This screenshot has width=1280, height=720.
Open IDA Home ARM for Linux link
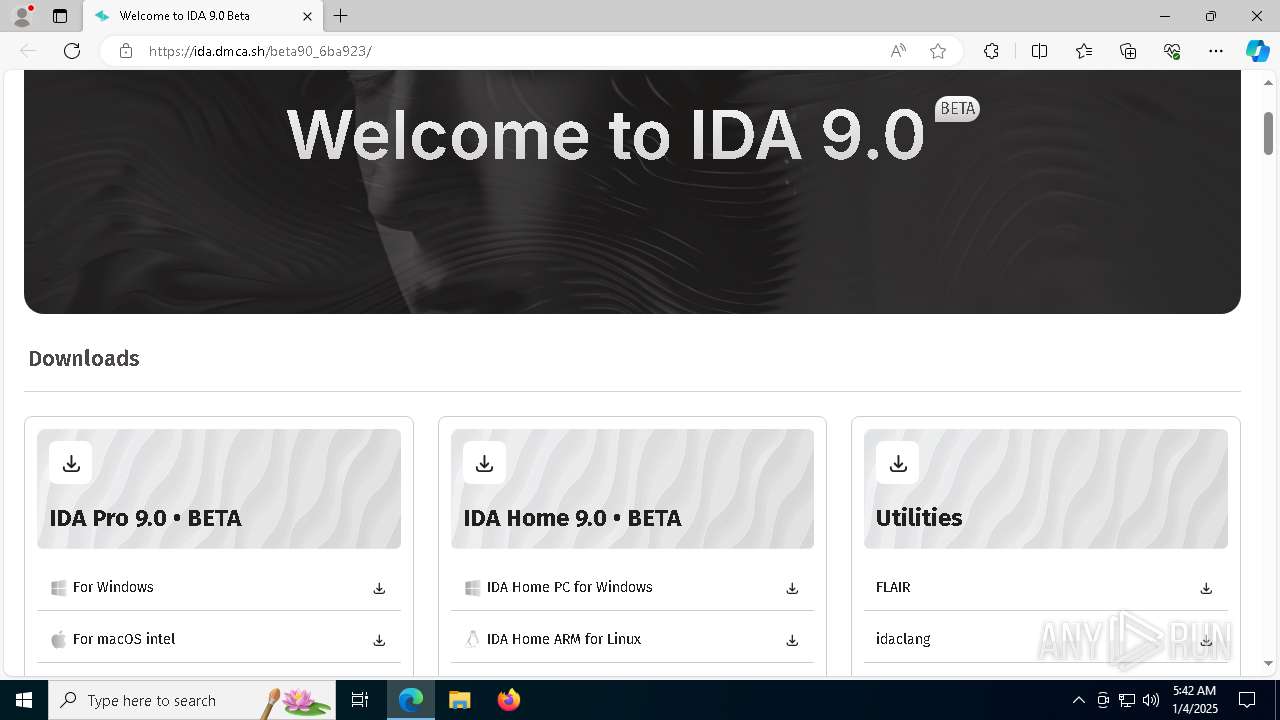(x=564, y=639)
